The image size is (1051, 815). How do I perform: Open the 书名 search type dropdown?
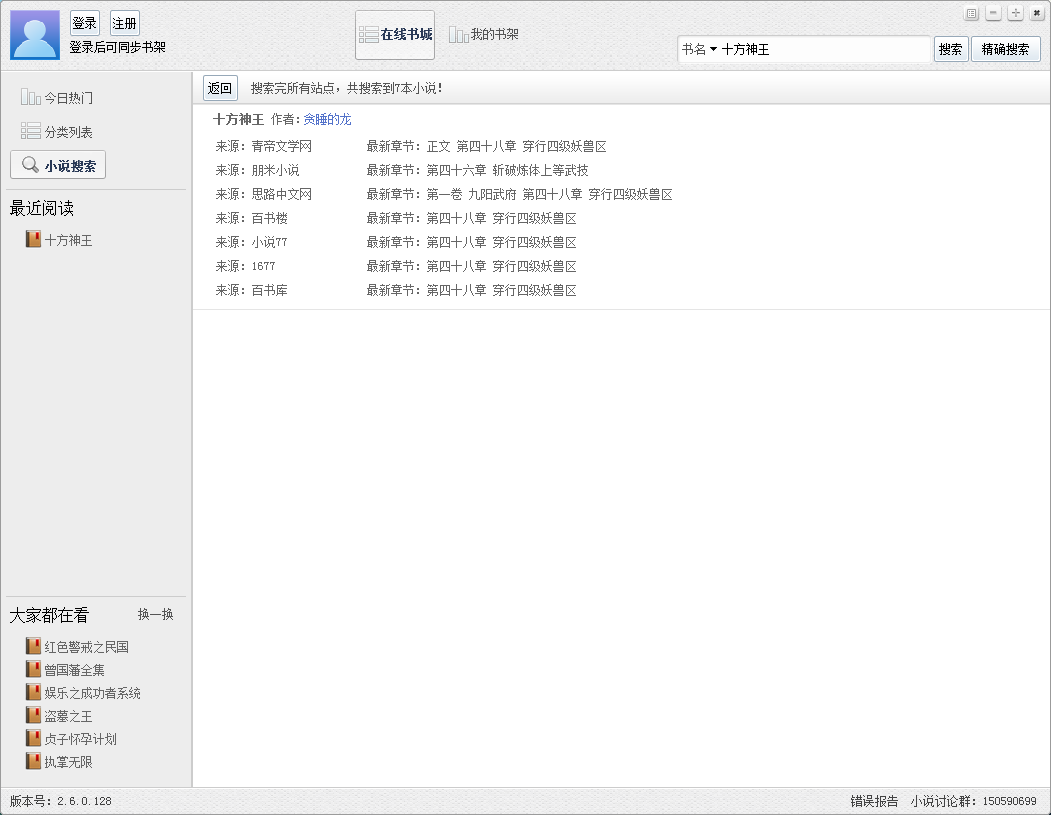(x=699, y=49)
